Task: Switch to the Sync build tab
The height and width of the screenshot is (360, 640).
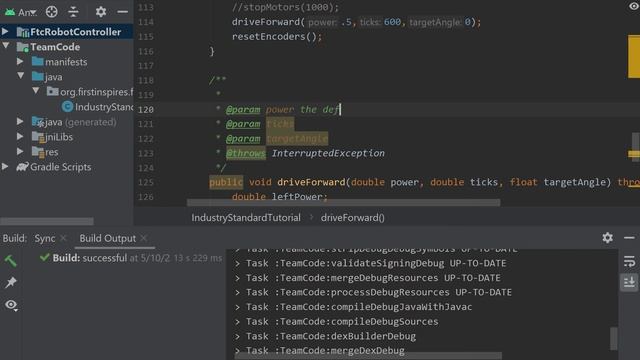Action: (x=44, y=238)
